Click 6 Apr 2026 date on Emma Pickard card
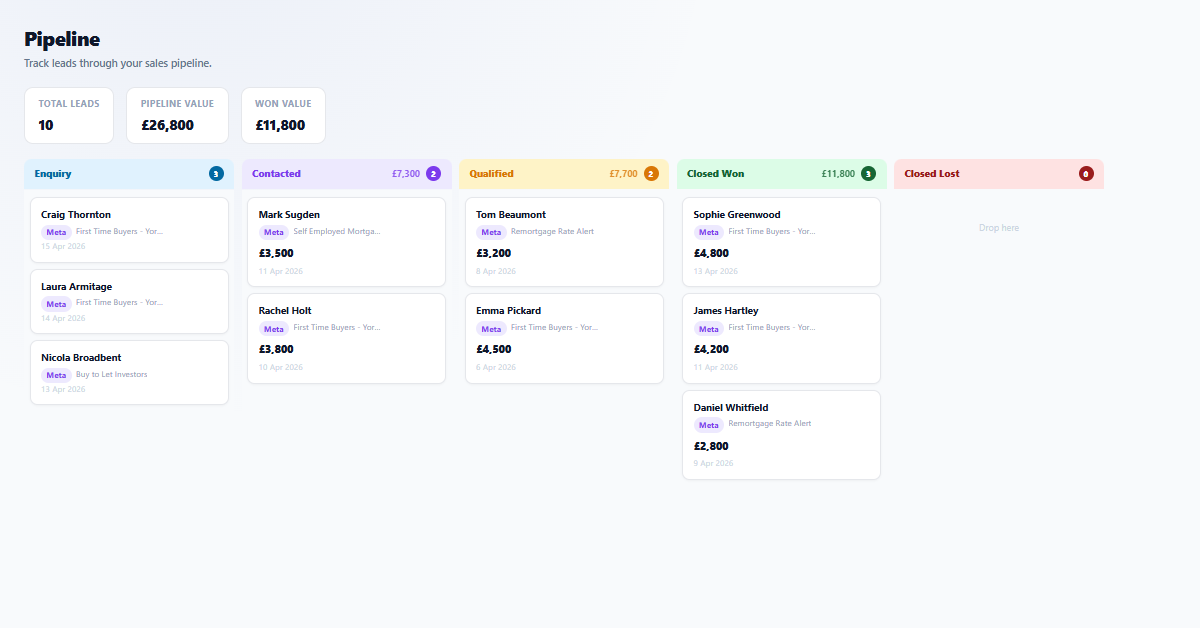Screen dimensions: 1200x628 [496, 367]
